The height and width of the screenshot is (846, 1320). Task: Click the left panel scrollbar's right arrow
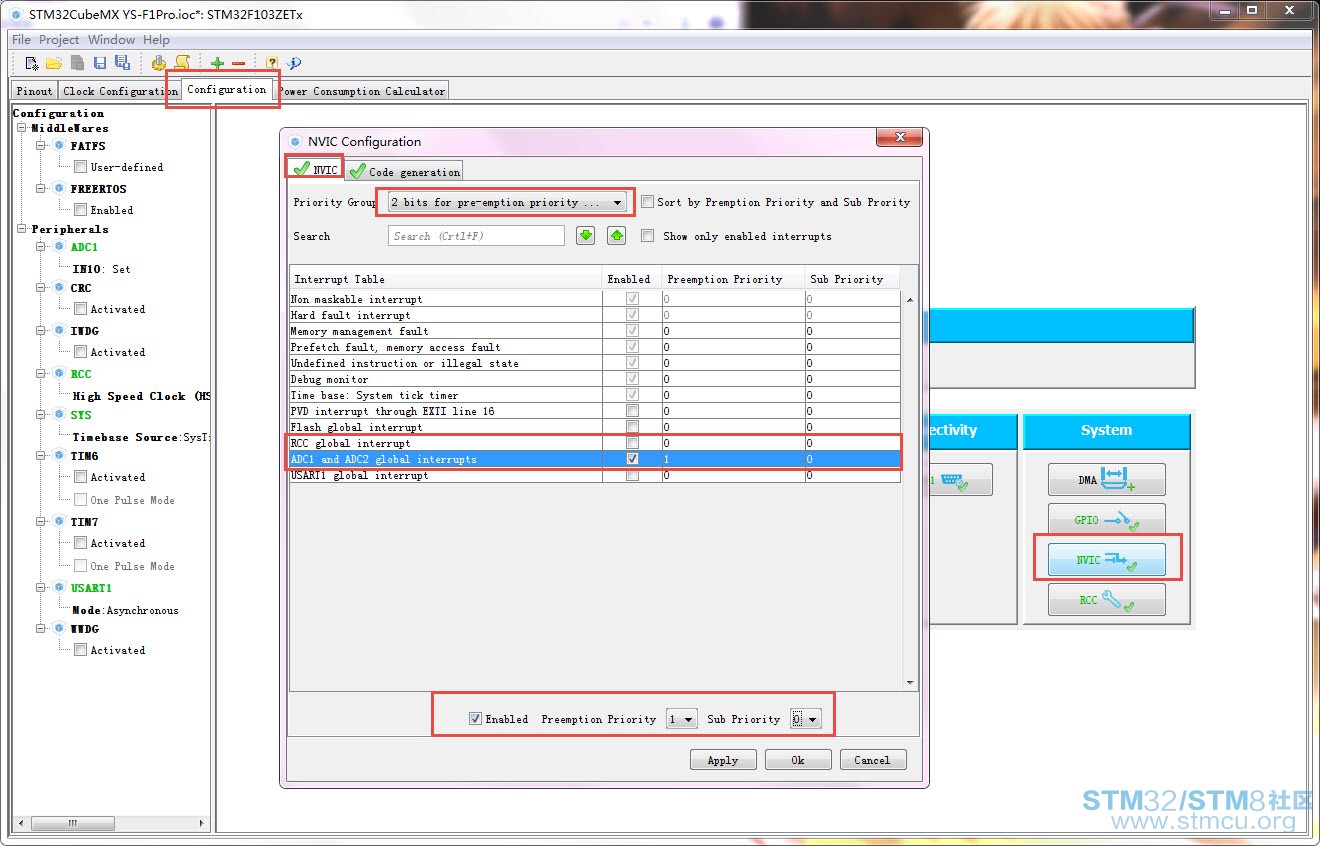[202, 824]
